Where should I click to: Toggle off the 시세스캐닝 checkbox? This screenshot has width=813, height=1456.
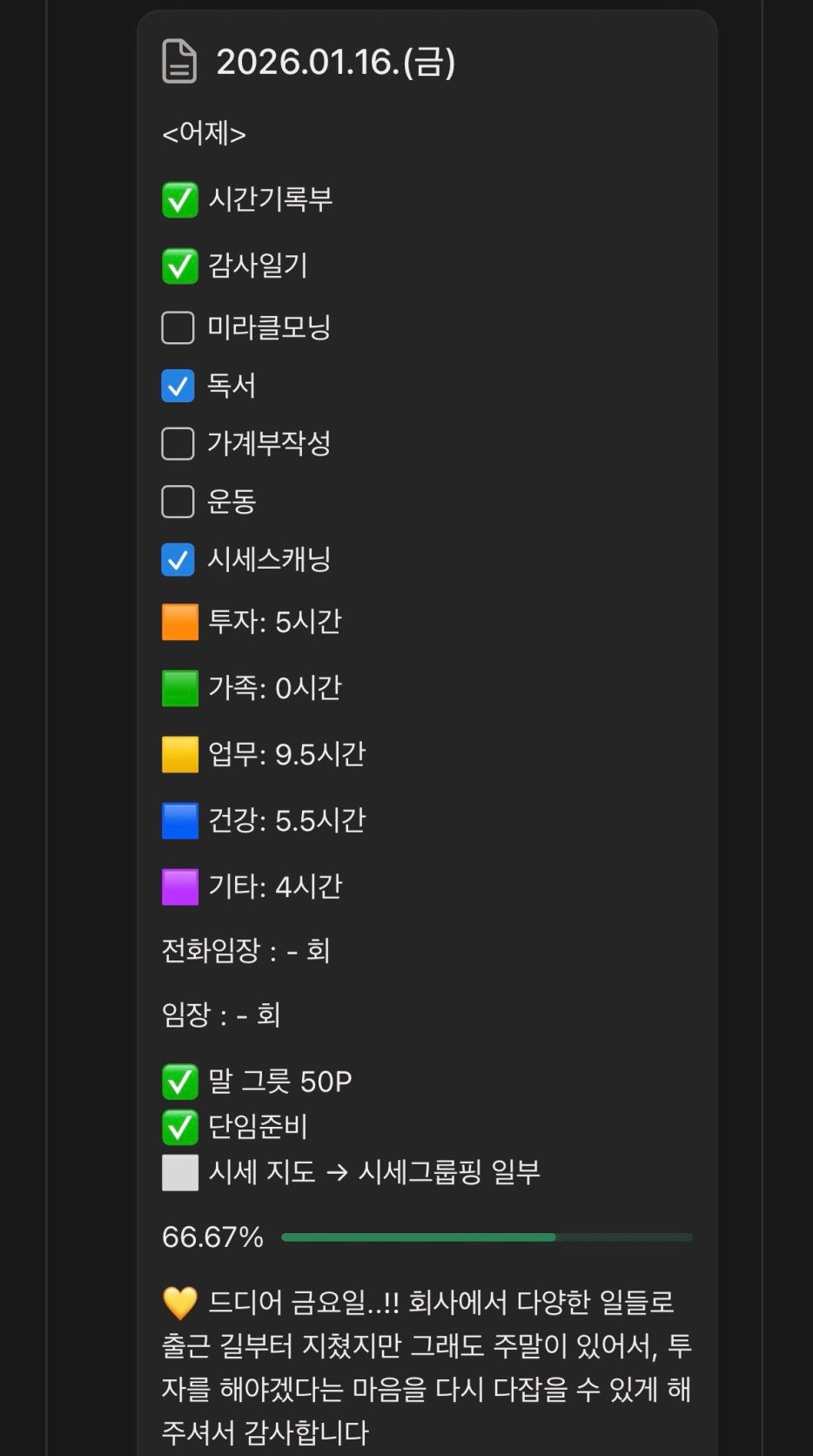[178, 560]
